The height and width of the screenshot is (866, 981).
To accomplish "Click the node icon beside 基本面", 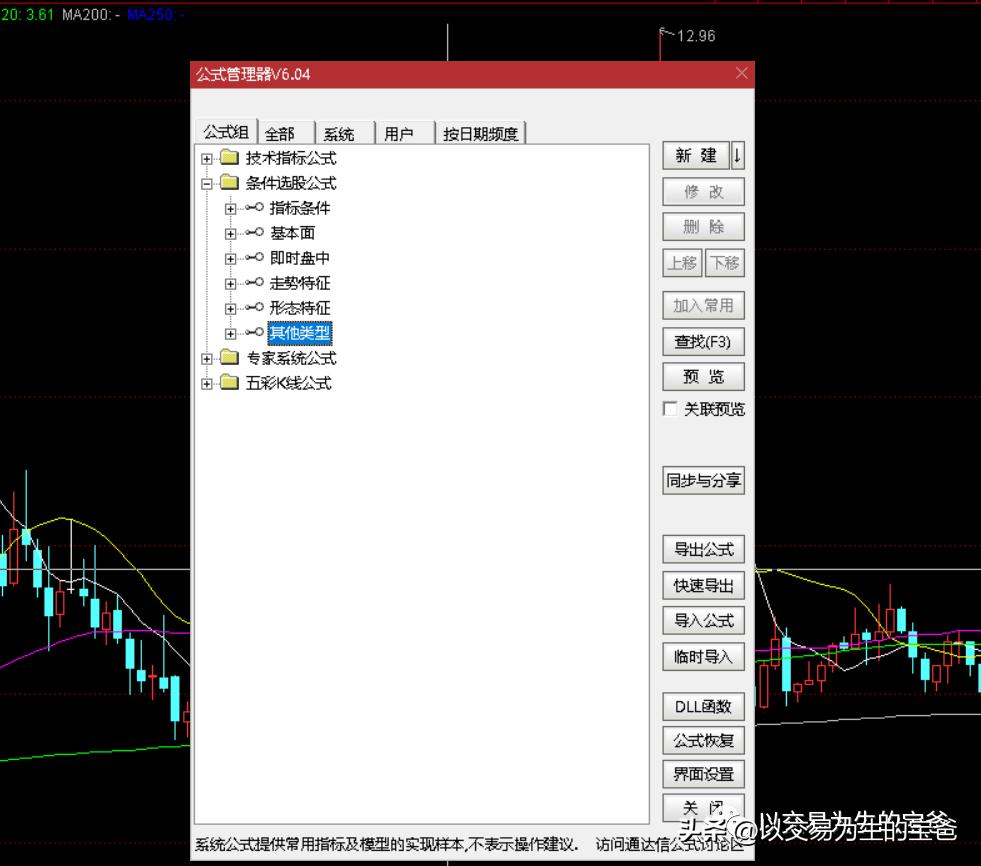I will (x=254, y=232).
